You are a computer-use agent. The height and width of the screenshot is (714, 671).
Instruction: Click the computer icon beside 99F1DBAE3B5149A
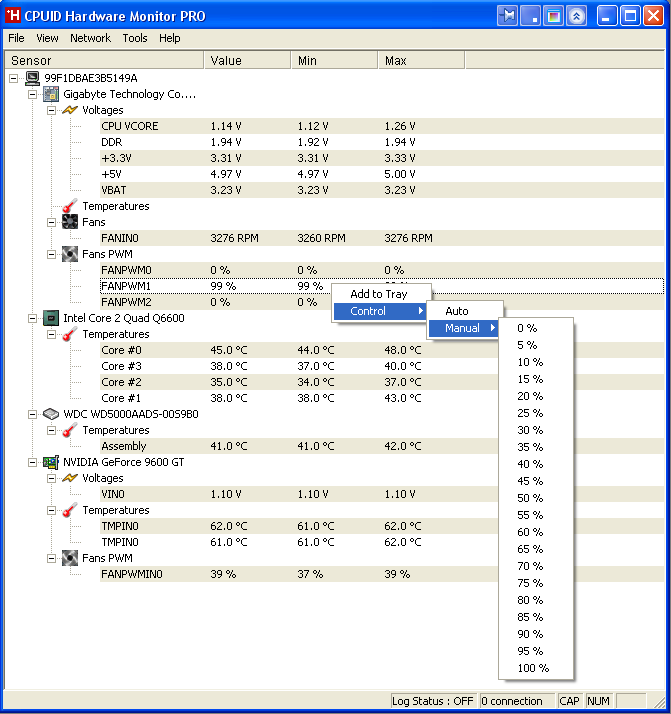[x=32, y=78]
